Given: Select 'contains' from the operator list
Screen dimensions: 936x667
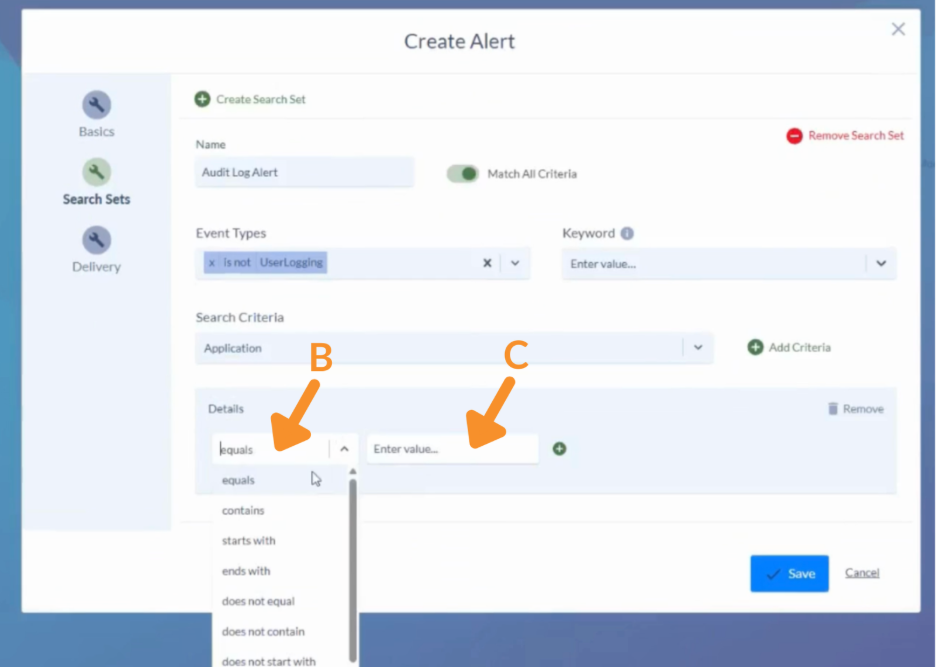Looking at the screenshot, I should pos(244,511).
